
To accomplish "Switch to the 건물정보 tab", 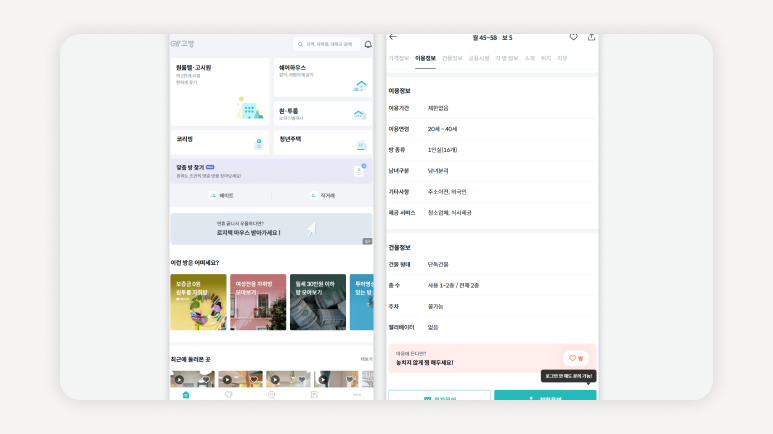I will [452, 58].
